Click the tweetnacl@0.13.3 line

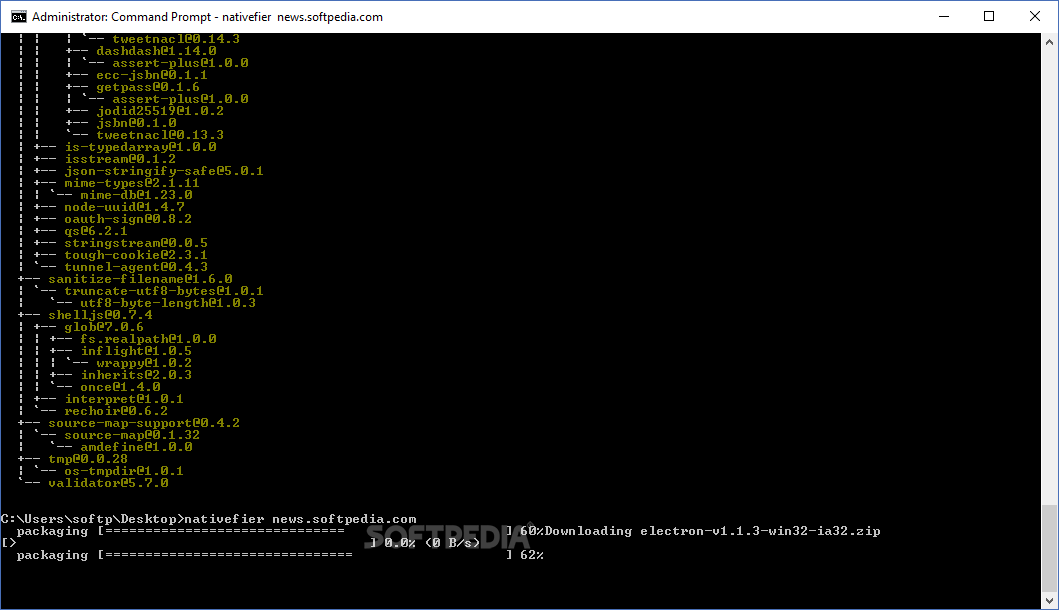click(x=160, y=136)
